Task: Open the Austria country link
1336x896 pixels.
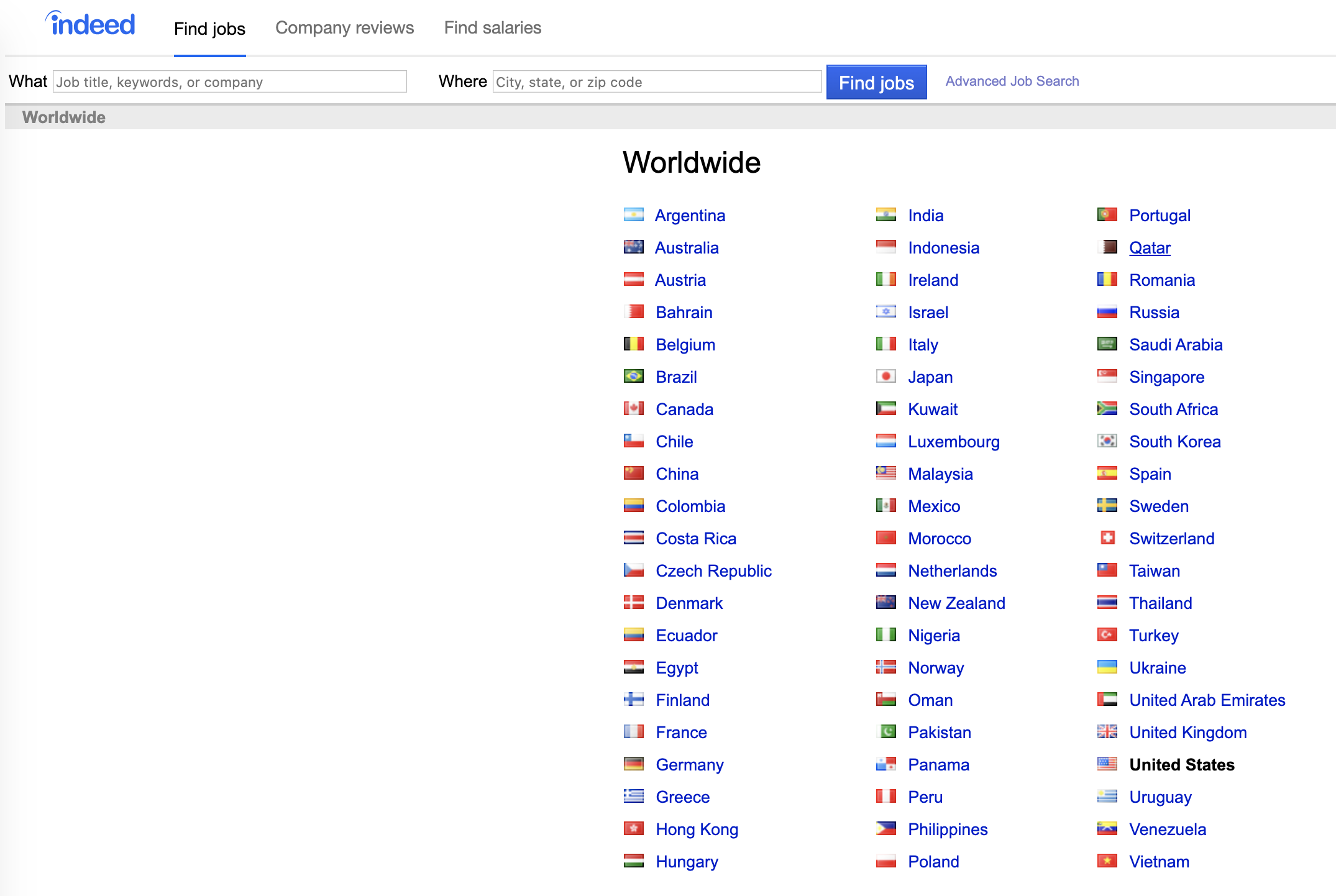Action: coord(680,280)
